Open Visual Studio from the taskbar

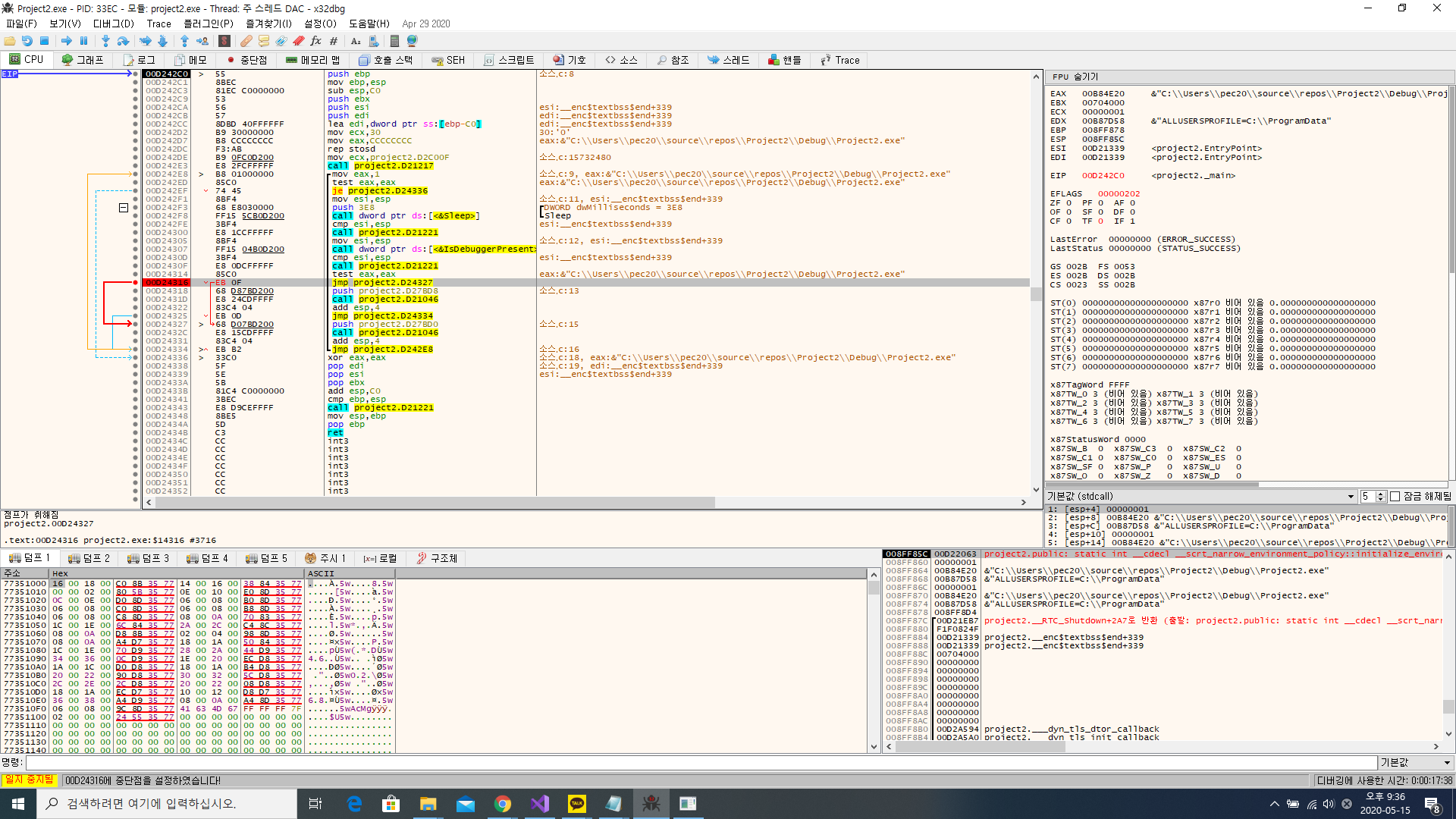pyautogui.click(x=540, y=804)
